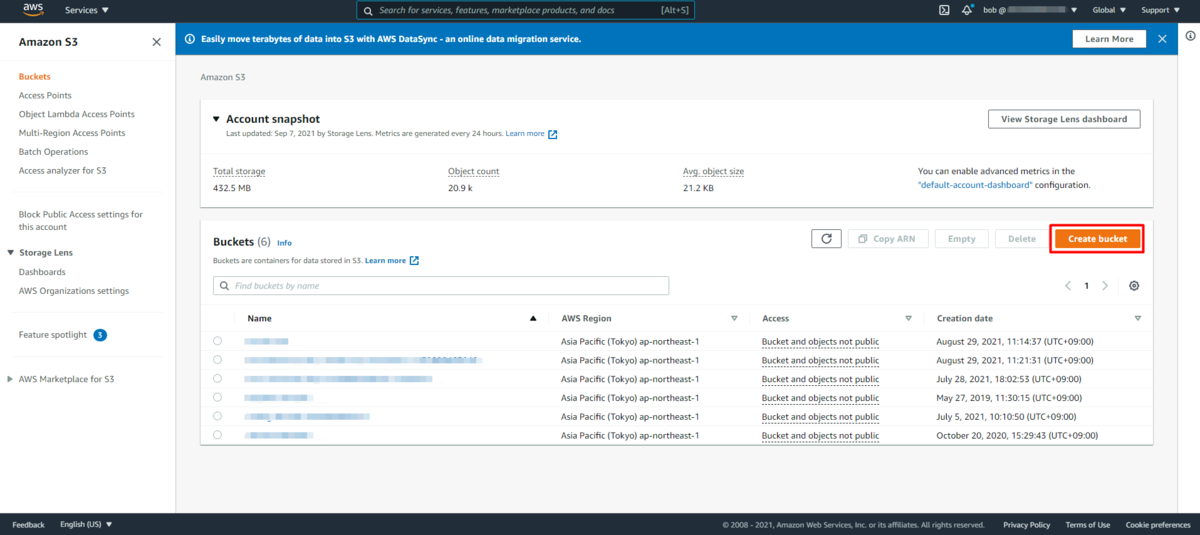This screenshot has width=1200, height=535.
Task: Open Feedback in the footer
Action: [29, 525]
